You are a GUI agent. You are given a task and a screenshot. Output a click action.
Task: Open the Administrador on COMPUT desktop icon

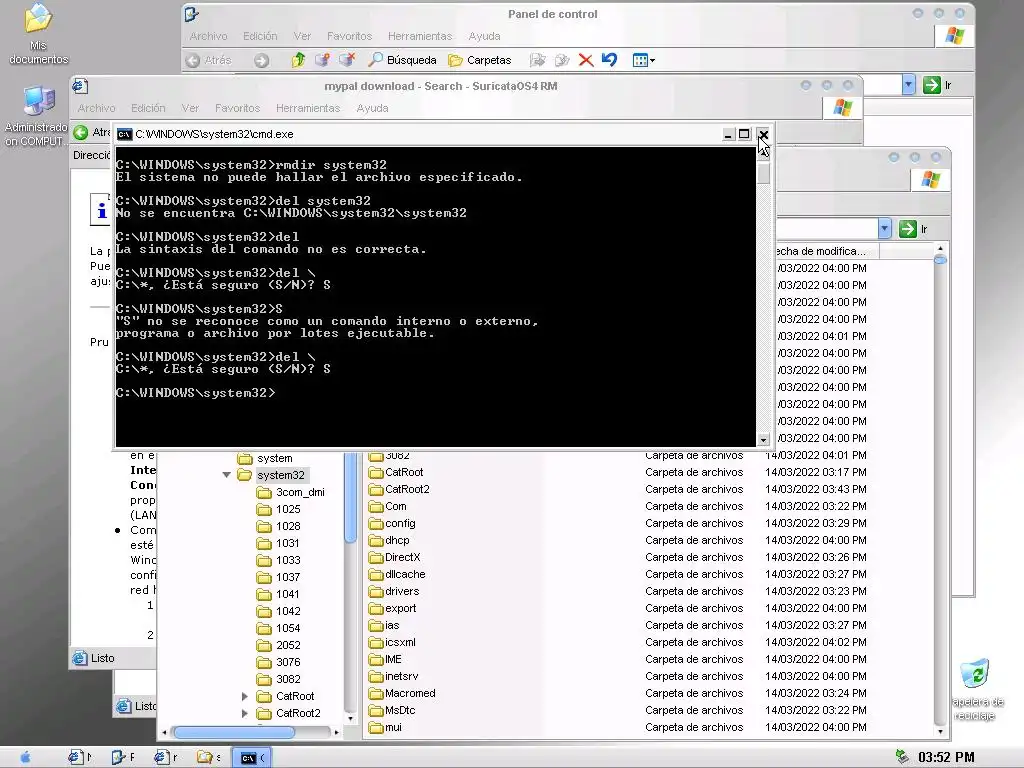click(x=36, y=116)
